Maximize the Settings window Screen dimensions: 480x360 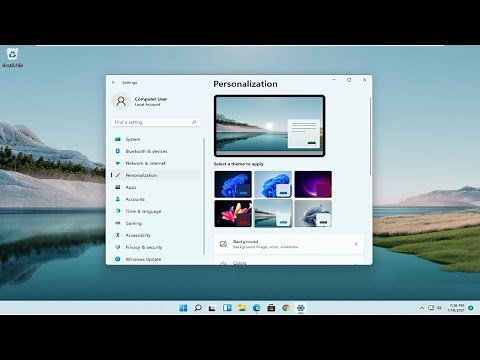click(x=349, y=80)
